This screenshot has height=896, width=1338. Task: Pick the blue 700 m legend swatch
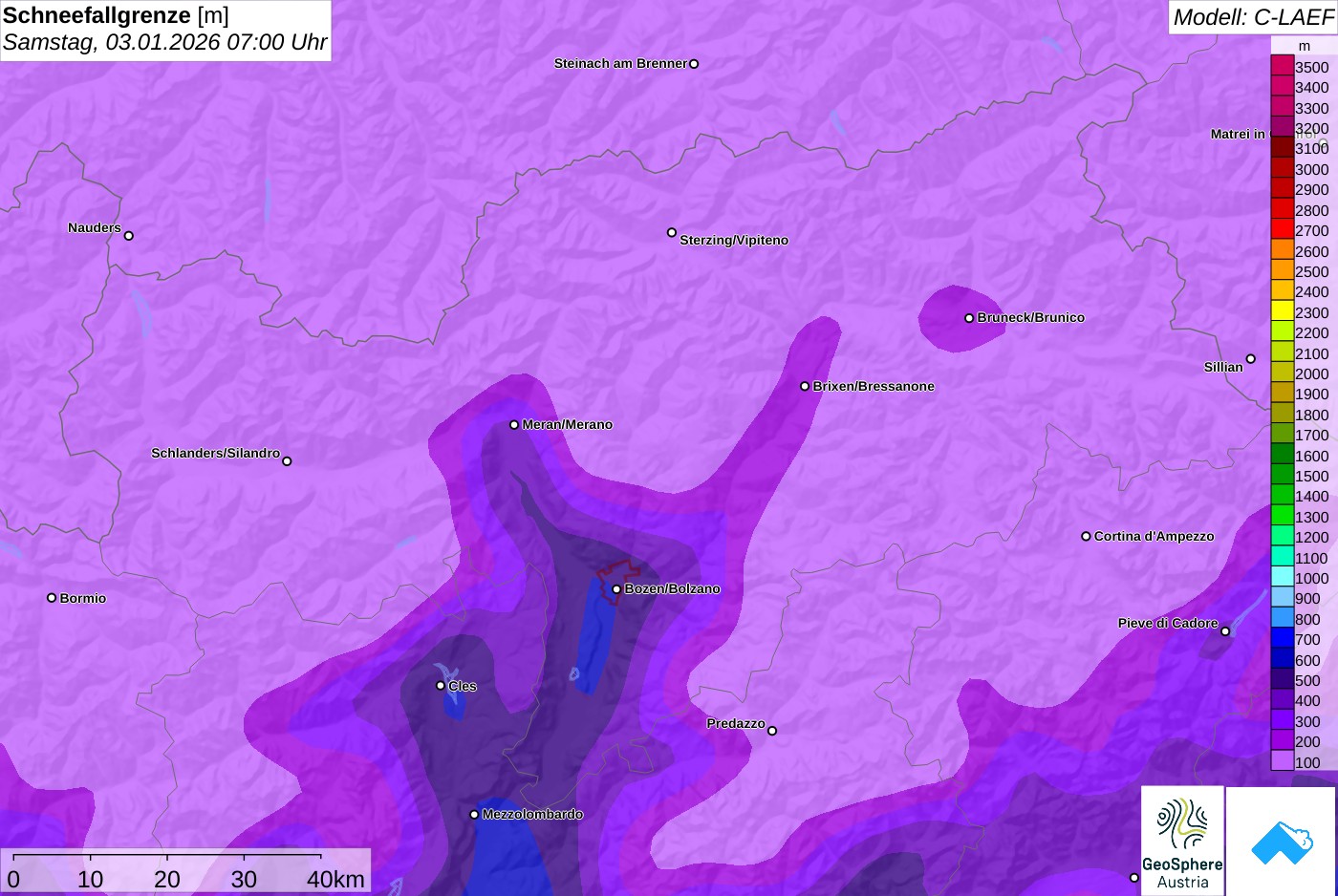[x=1282, y=639]
